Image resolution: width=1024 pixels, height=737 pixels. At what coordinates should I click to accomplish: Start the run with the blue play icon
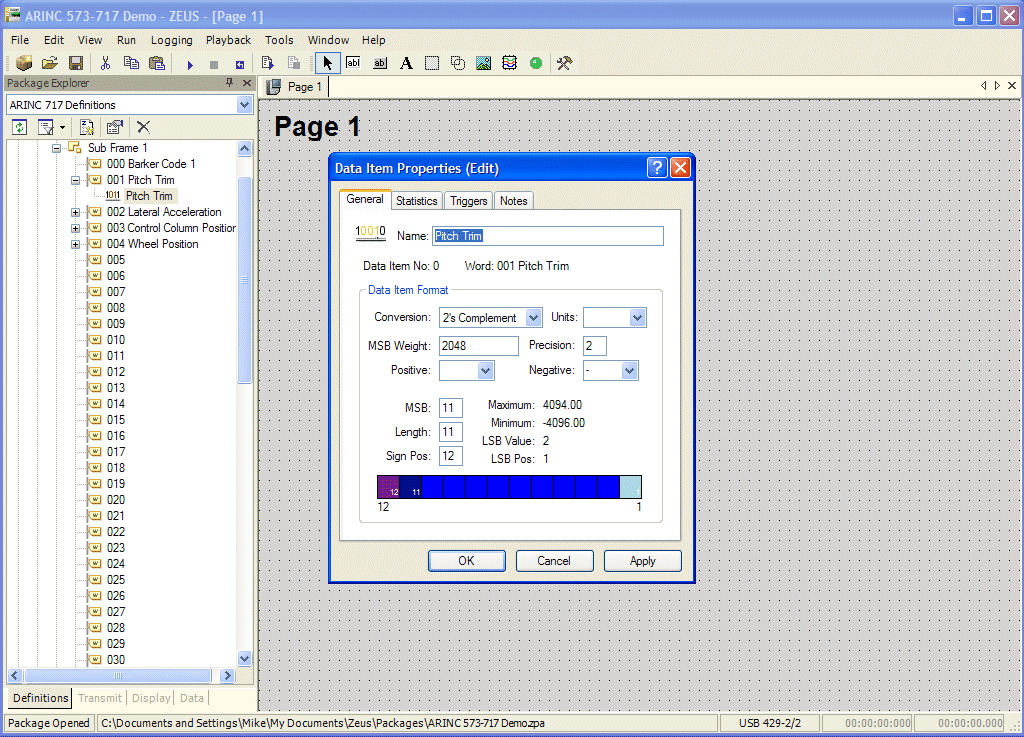click(x=190, y=65)
